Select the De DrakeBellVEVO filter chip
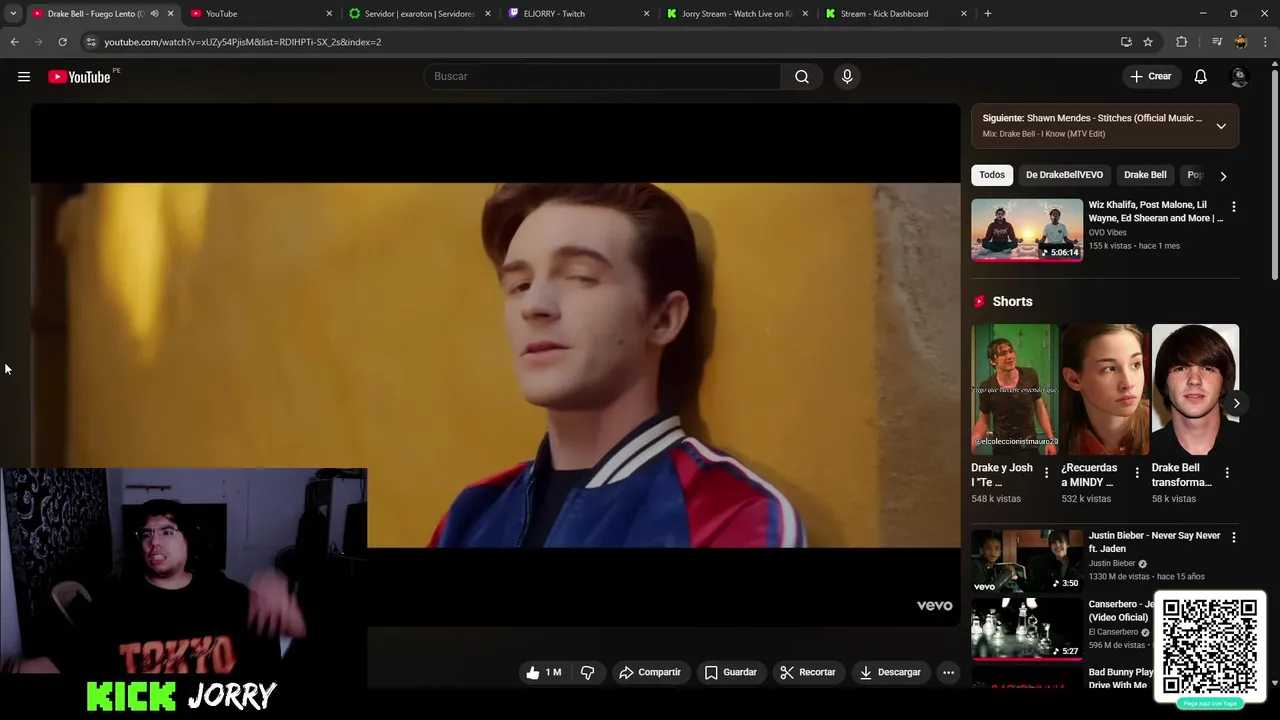This screenshot has width=1280, height=720. point(1064,175)
